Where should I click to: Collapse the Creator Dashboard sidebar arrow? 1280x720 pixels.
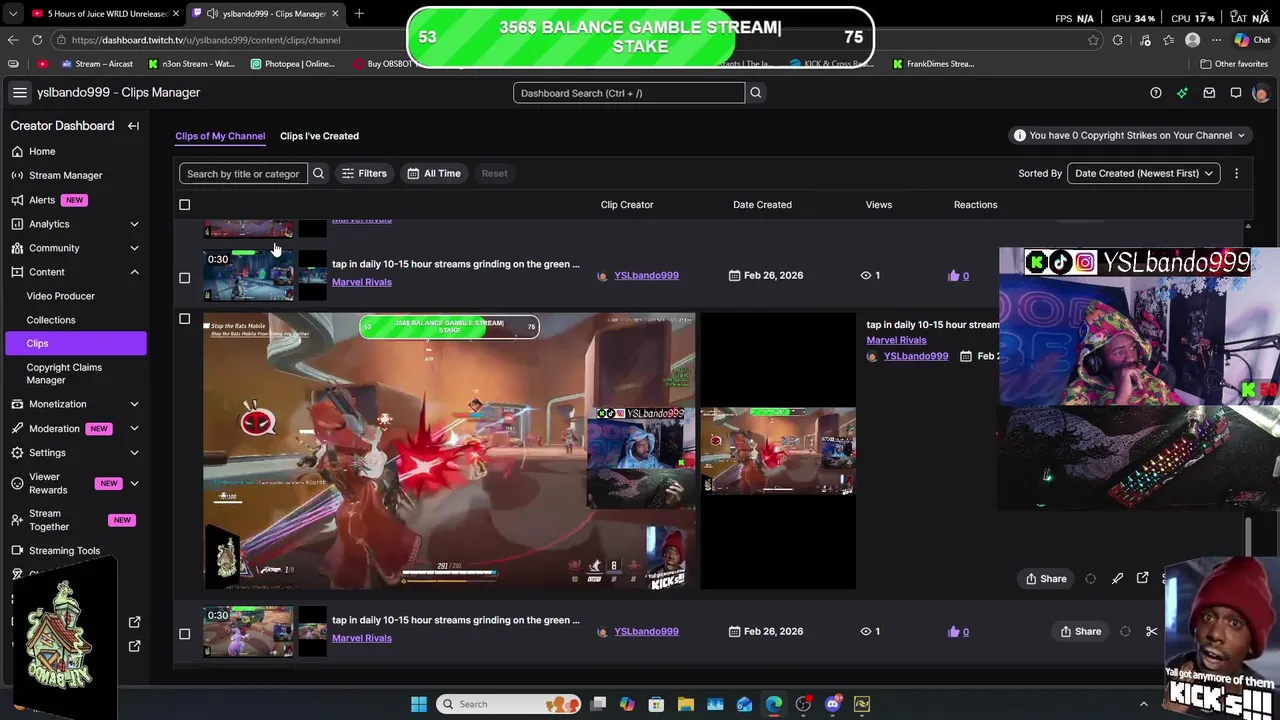pyautogui.click(x=133, y=126)
